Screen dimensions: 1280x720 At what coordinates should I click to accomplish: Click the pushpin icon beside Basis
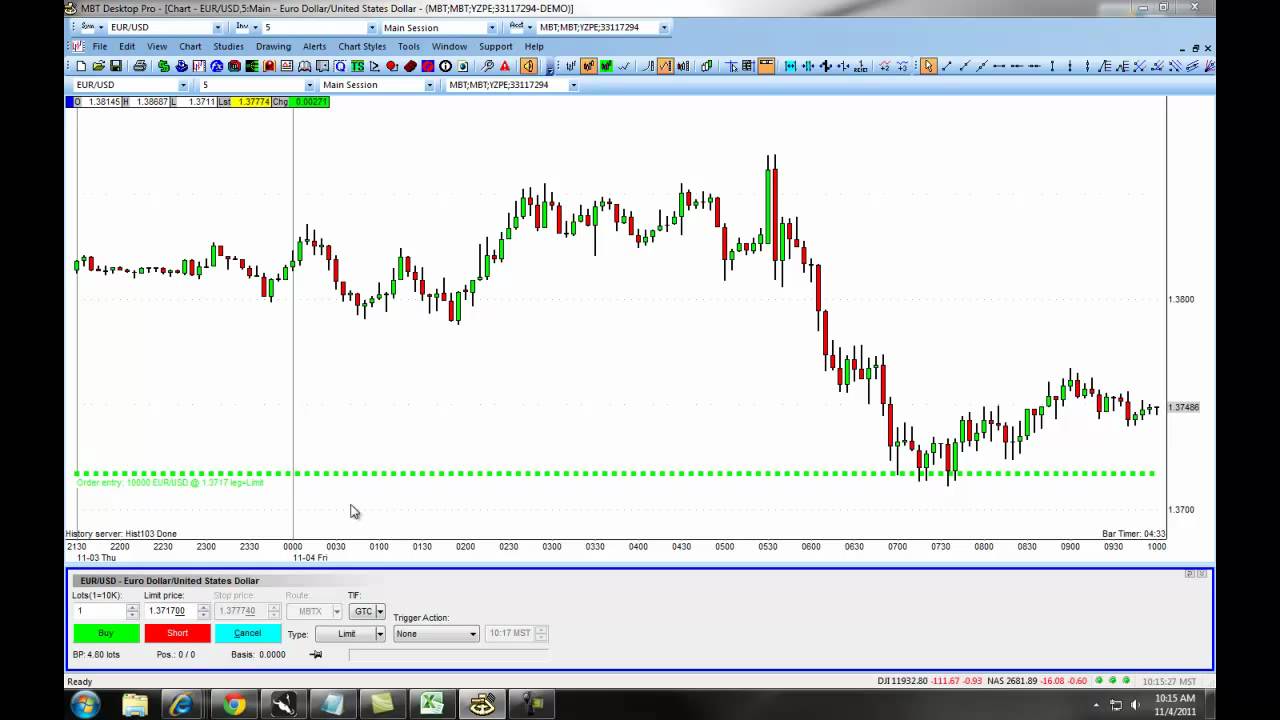tap(316, 654)
